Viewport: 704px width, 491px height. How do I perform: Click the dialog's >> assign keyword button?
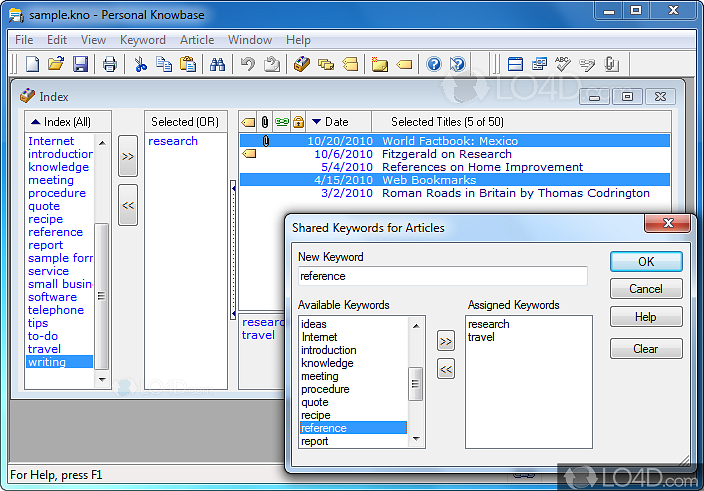click(446, 342)
